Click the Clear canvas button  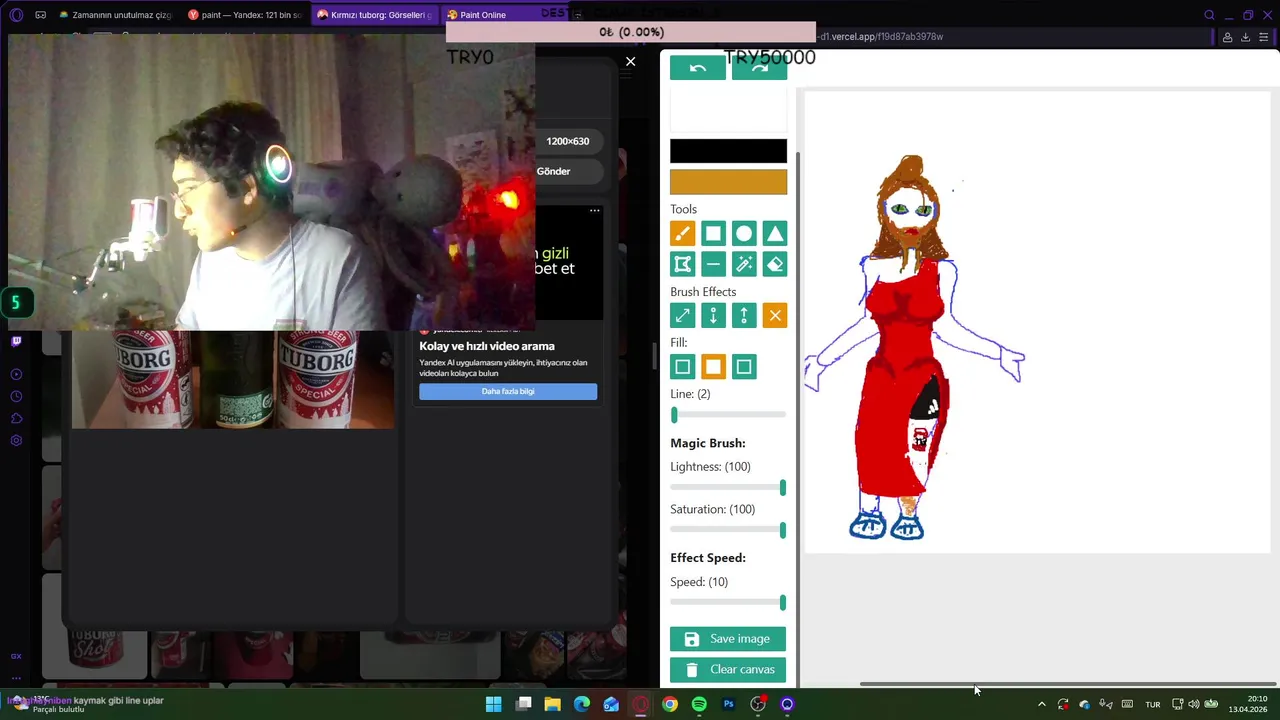coord(728,670)
